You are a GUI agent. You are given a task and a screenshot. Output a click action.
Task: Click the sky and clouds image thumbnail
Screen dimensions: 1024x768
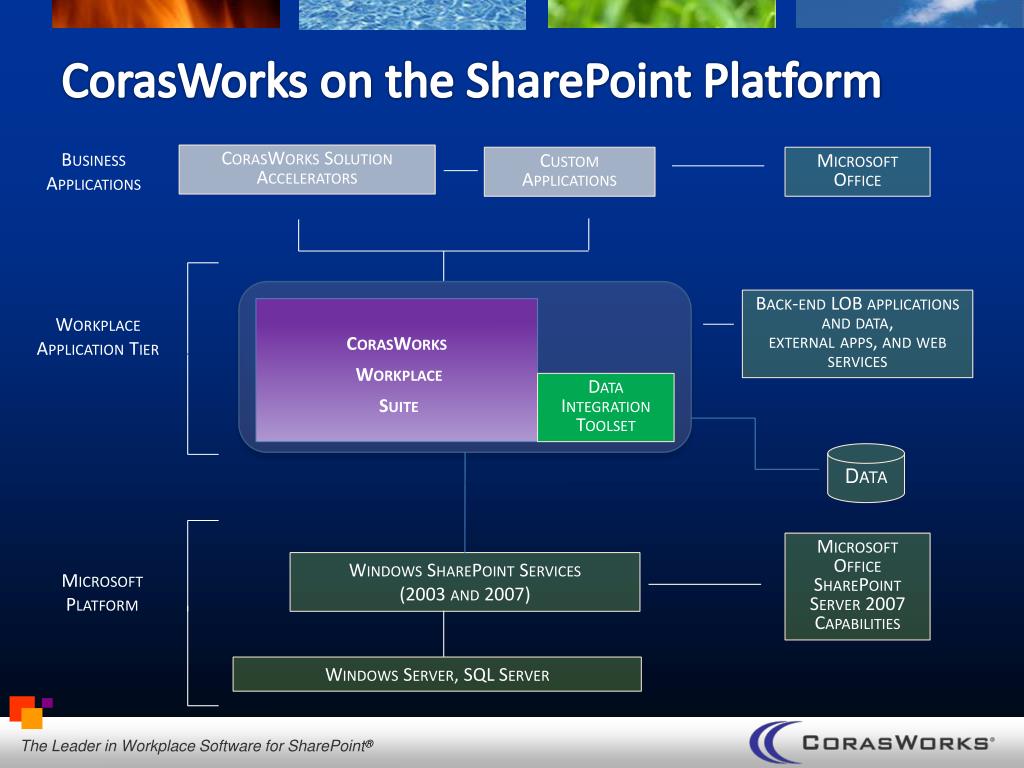910,14
